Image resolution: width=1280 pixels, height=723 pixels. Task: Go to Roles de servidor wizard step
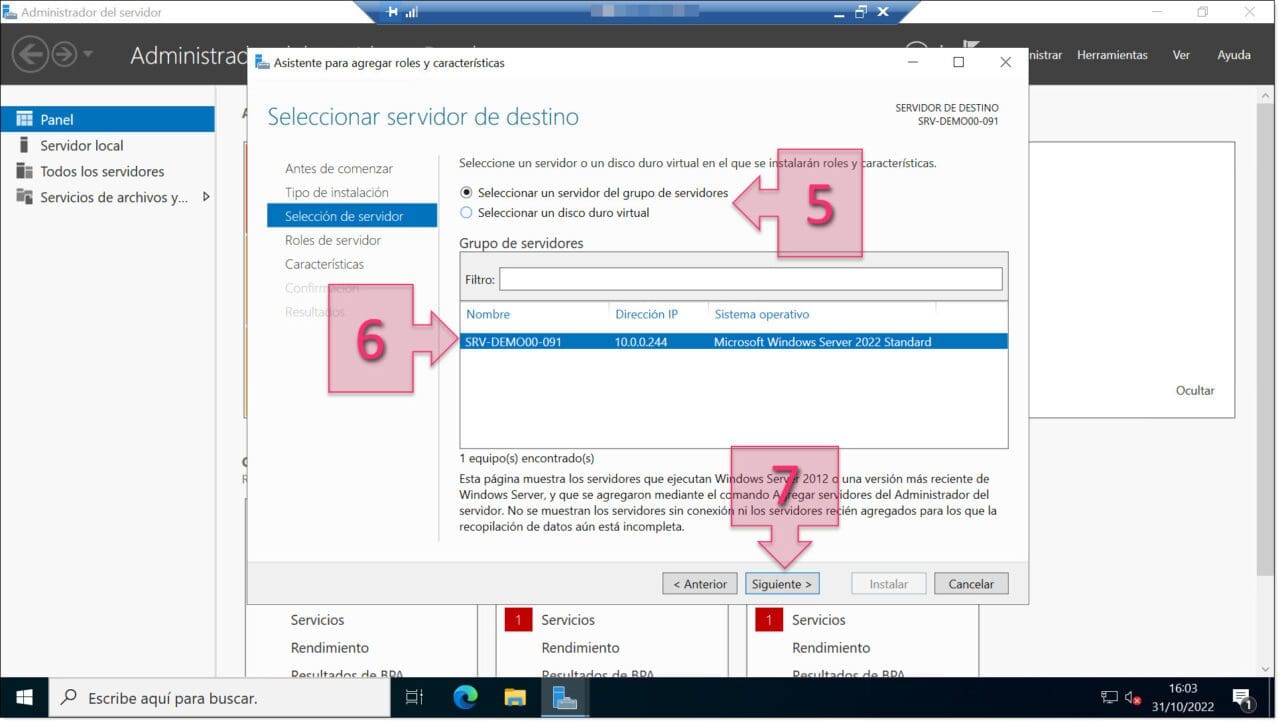tap(333, 240)
